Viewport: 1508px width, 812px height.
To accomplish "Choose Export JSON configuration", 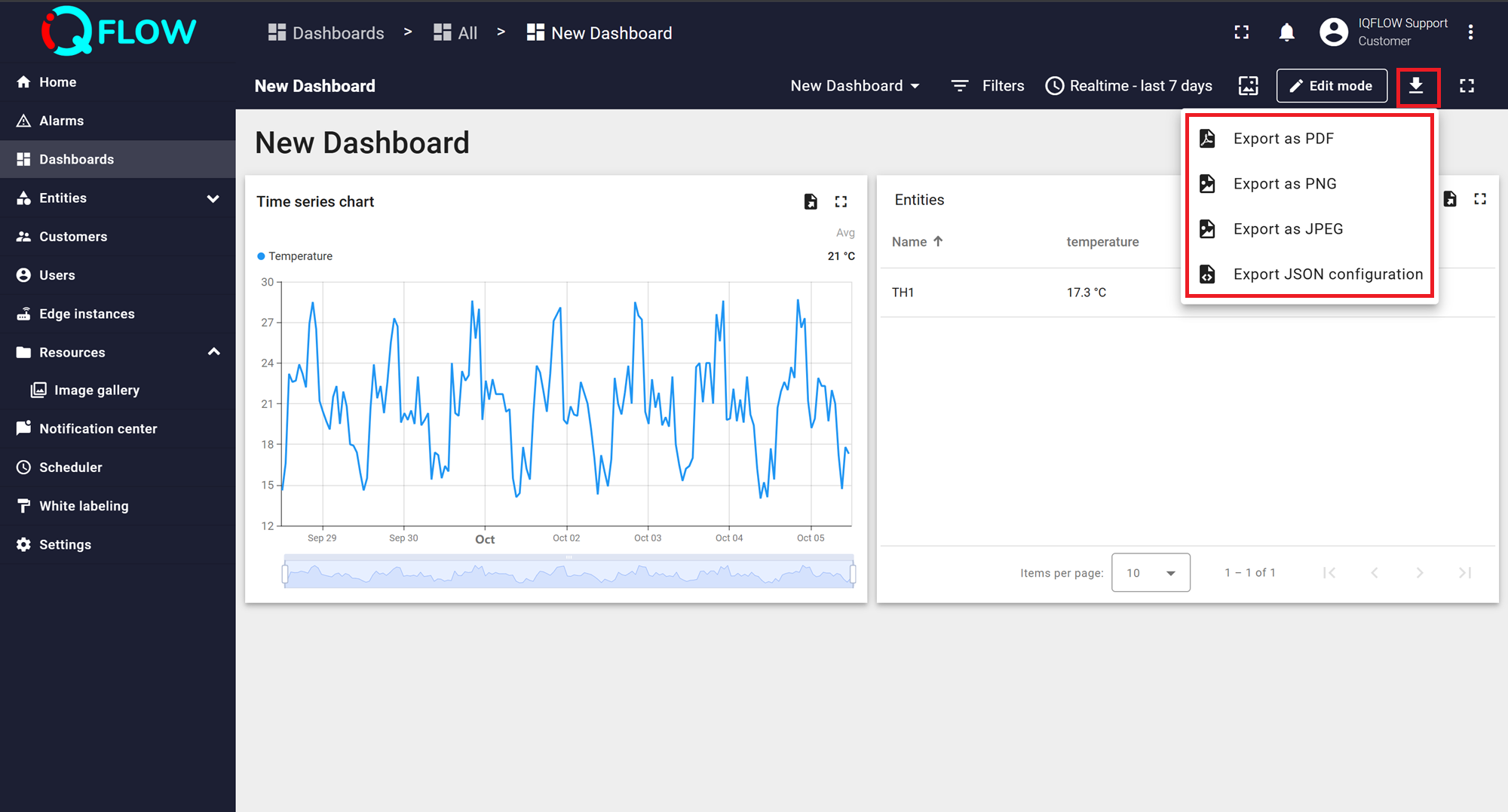I will tap(1327, 274).
